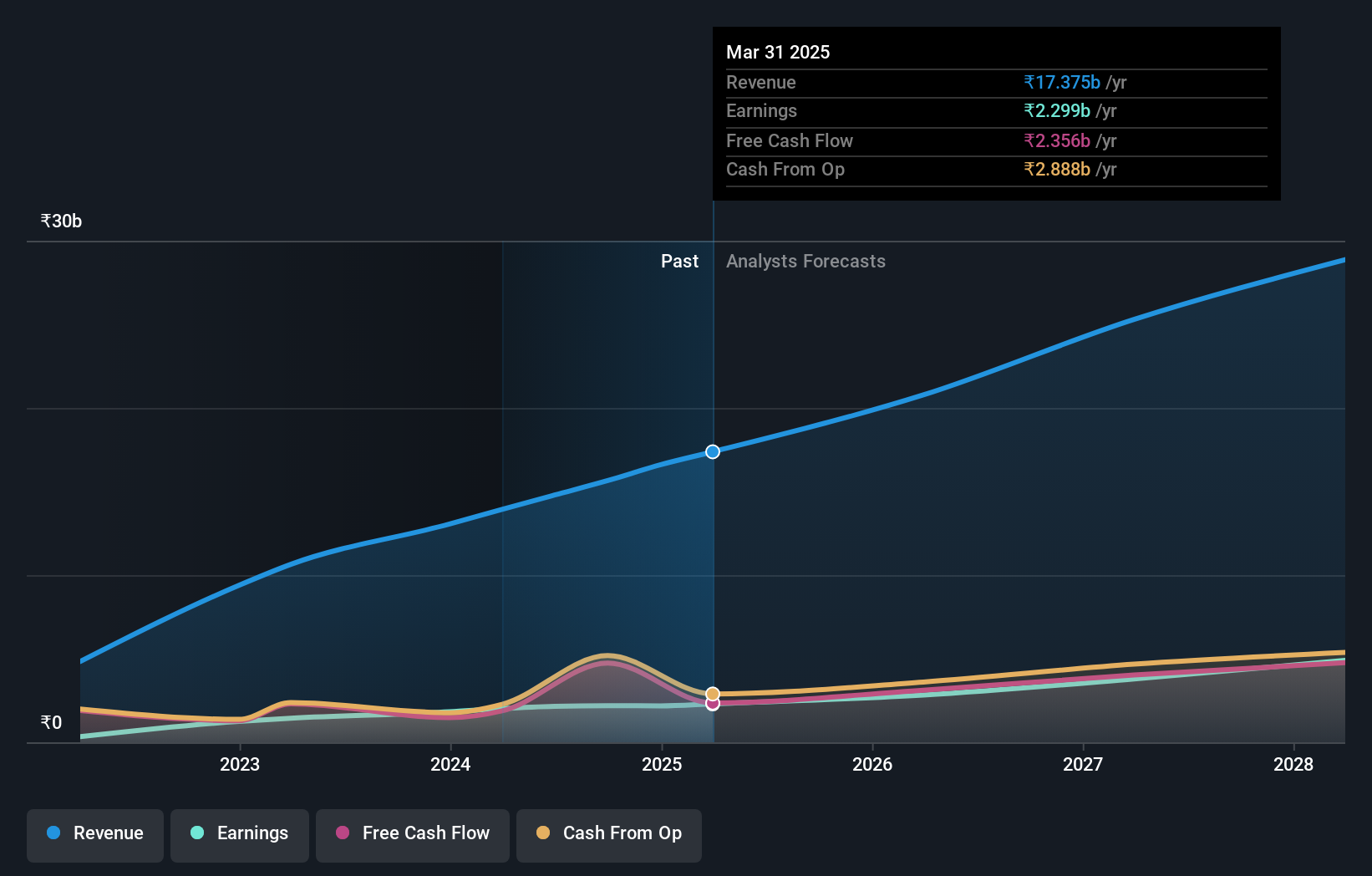Select the 2025 x-axis label
The image size is (1372, 876).
(662, 764)
